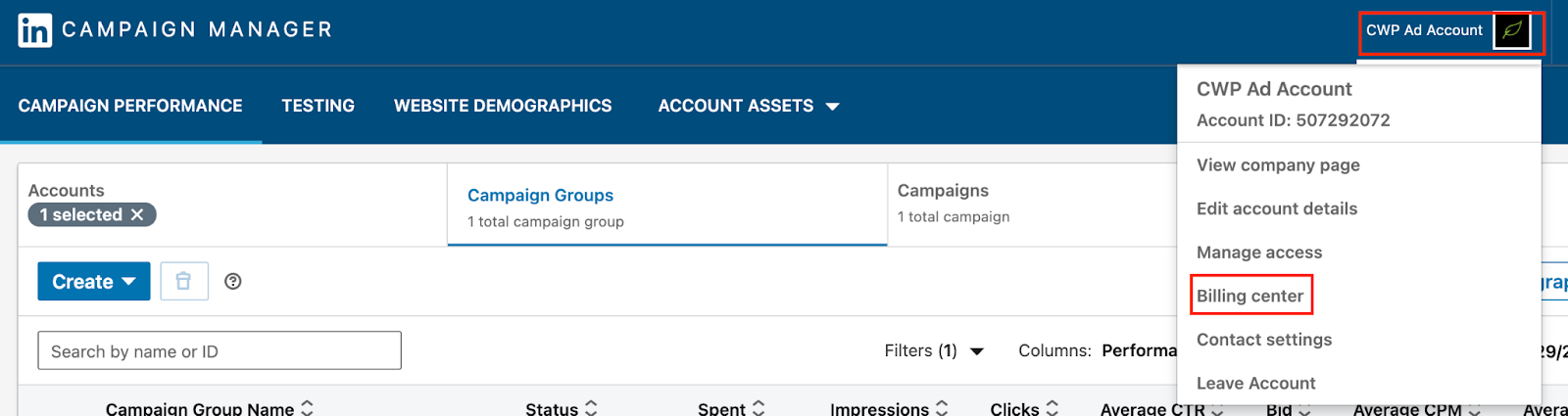Open the Website Demographics tab
The image size is (1568, 416).
click(x=503, y=106)
